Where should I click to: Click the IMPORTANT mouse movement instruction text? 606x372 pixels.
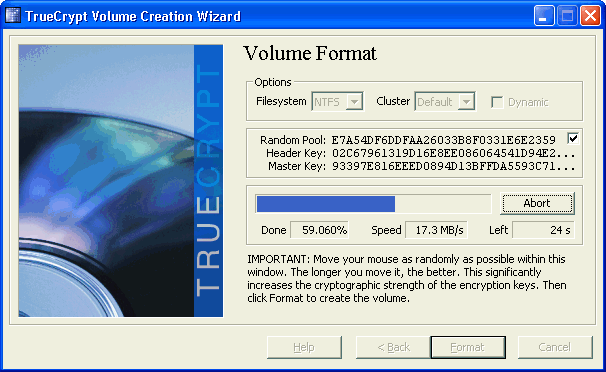407,279
